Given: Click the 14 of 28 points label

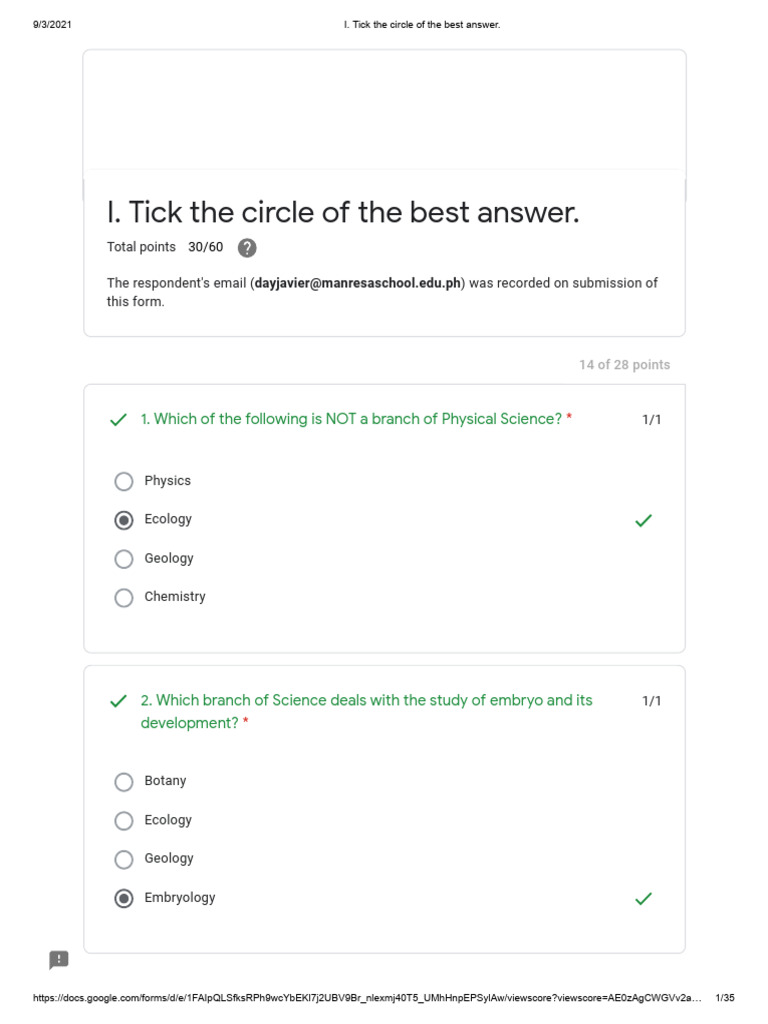Looking at the screenshot, I should coord(624,365).
